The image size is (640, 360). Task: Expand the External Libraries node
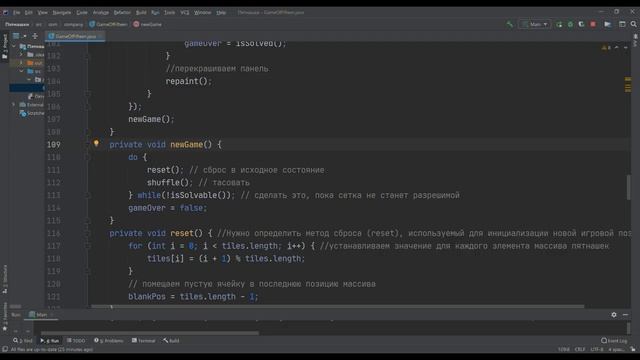click(x=15, y=105)
